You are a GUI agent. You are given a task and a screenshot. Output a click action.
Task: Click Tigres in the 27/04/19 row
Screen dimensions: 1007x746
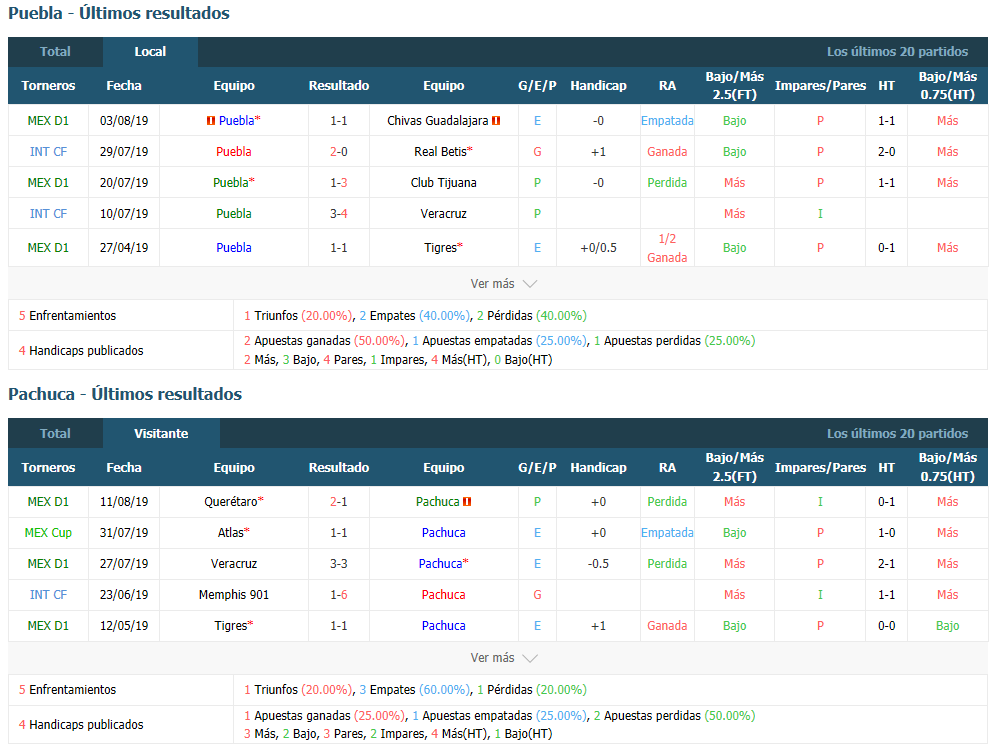coord(441,248)
